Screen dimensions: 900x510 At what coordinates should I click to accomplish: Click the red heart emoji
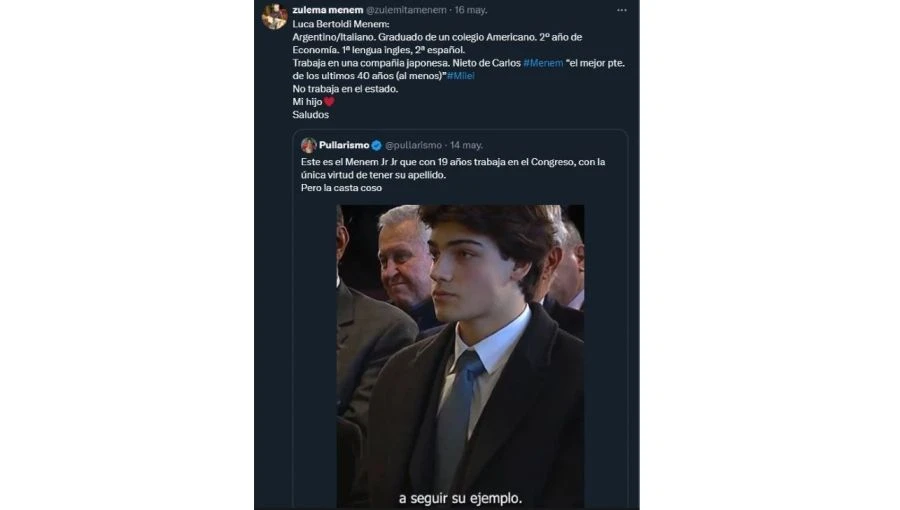coord(329,102)
